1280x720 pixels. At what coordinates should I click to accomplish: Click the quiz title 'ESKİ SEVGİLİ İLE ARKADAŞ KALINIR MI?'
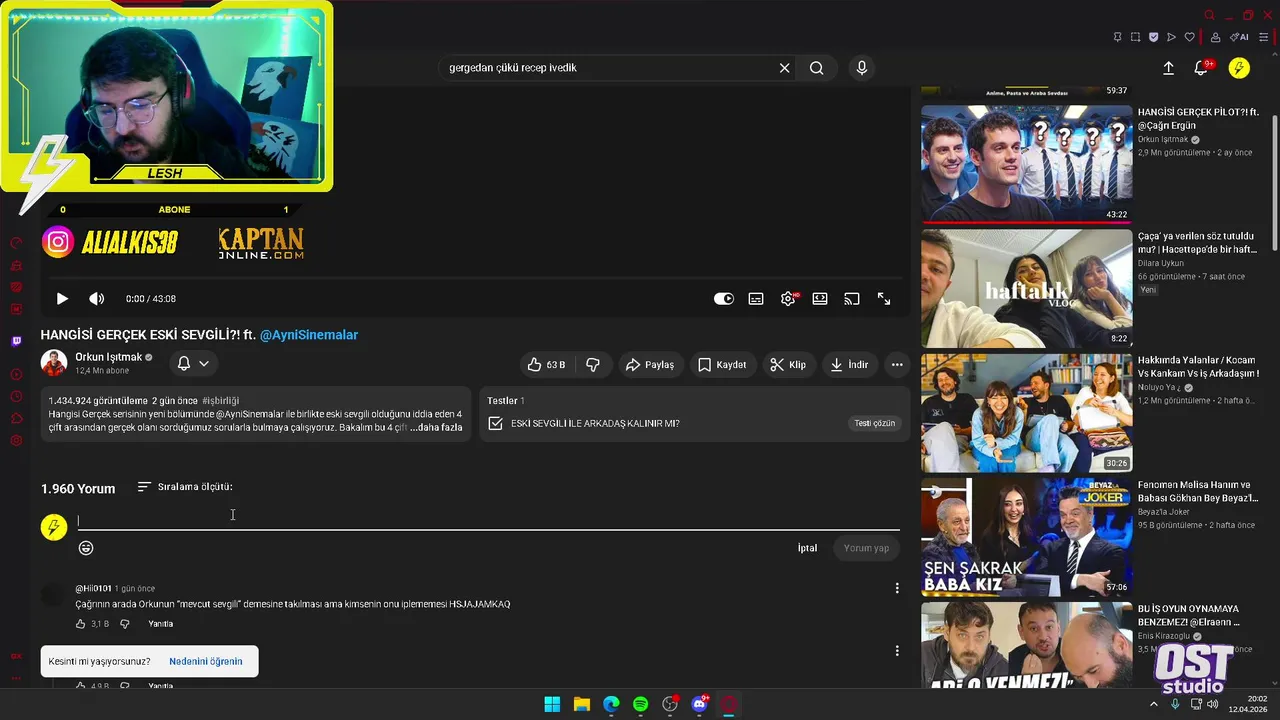pyautogui.click(x=595, y=423)
